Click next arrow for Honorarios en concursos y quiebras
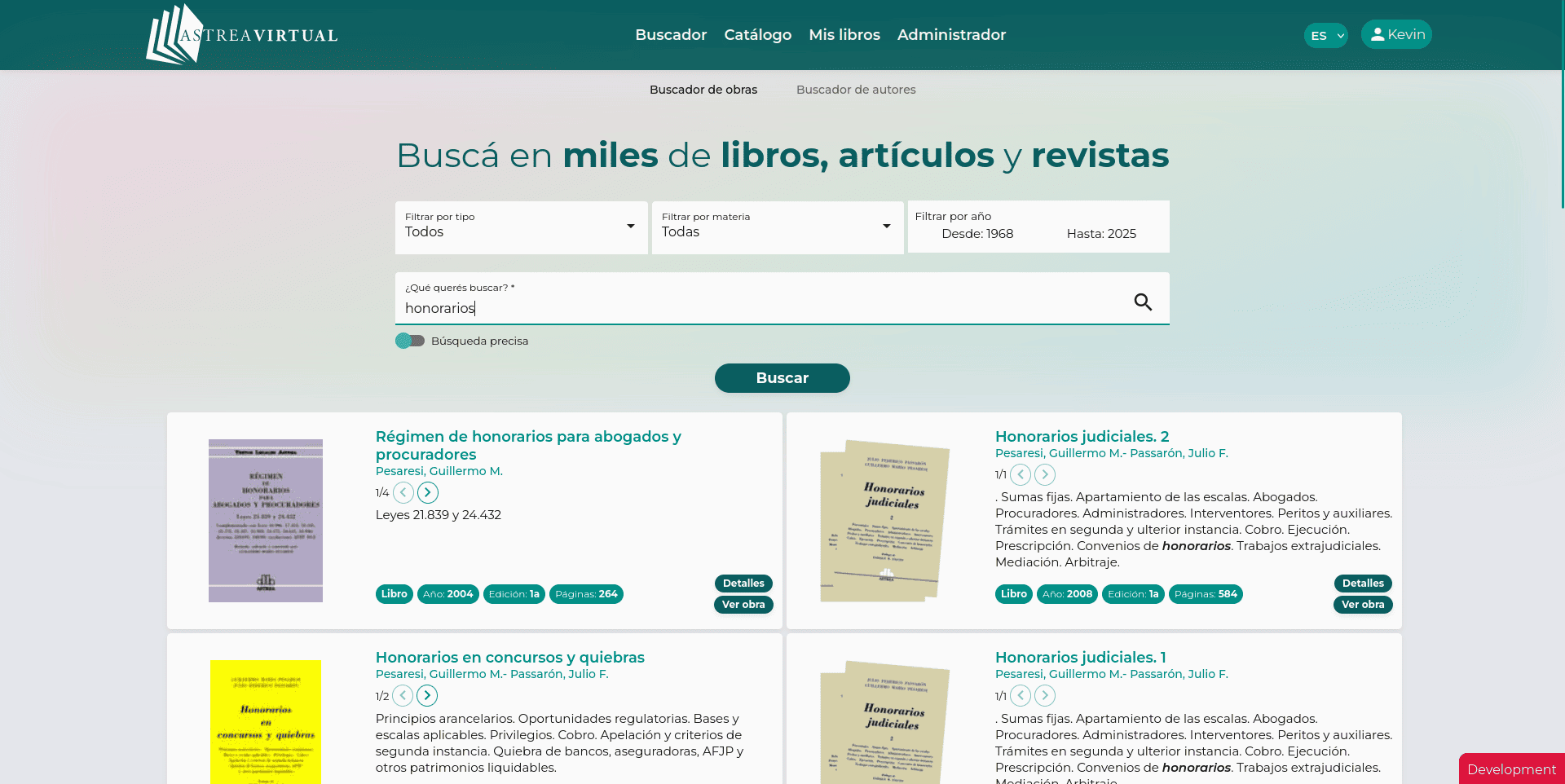 [427, 695]
